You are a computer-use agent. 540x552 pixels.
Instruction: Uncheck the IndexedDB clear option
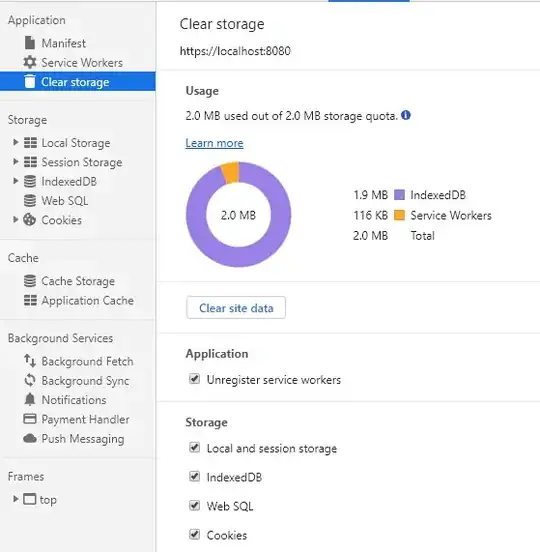point(195,477)
